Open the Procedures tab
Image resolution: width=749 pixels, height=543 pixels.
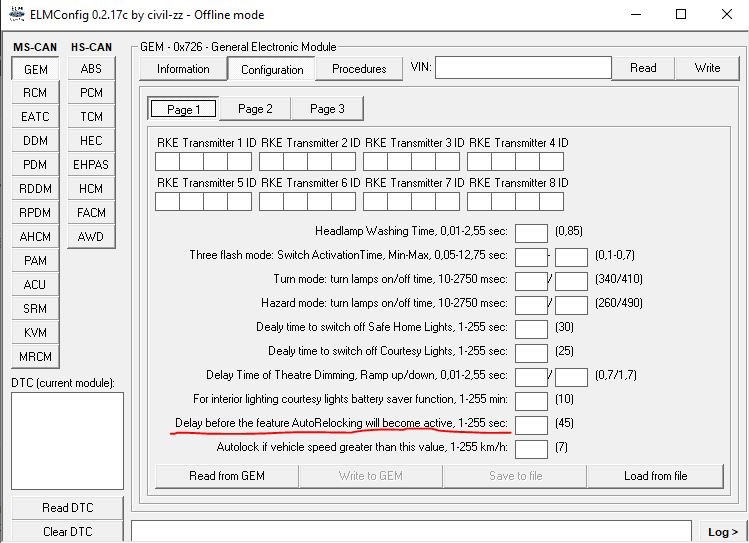tap(359, 69)
